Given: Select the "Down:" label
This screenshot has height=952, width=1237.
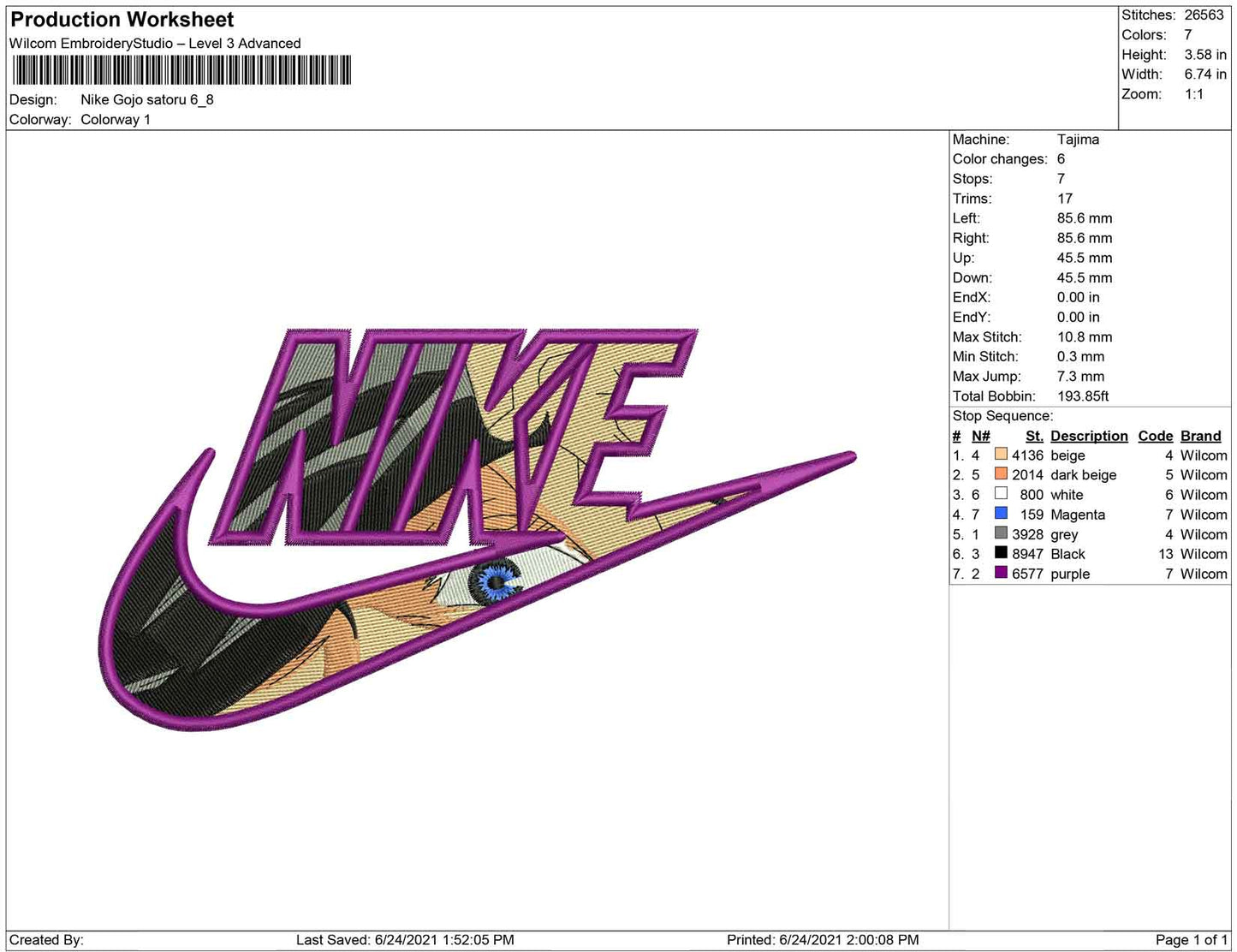Looking at the screenshot, I should tap(972, 277).
